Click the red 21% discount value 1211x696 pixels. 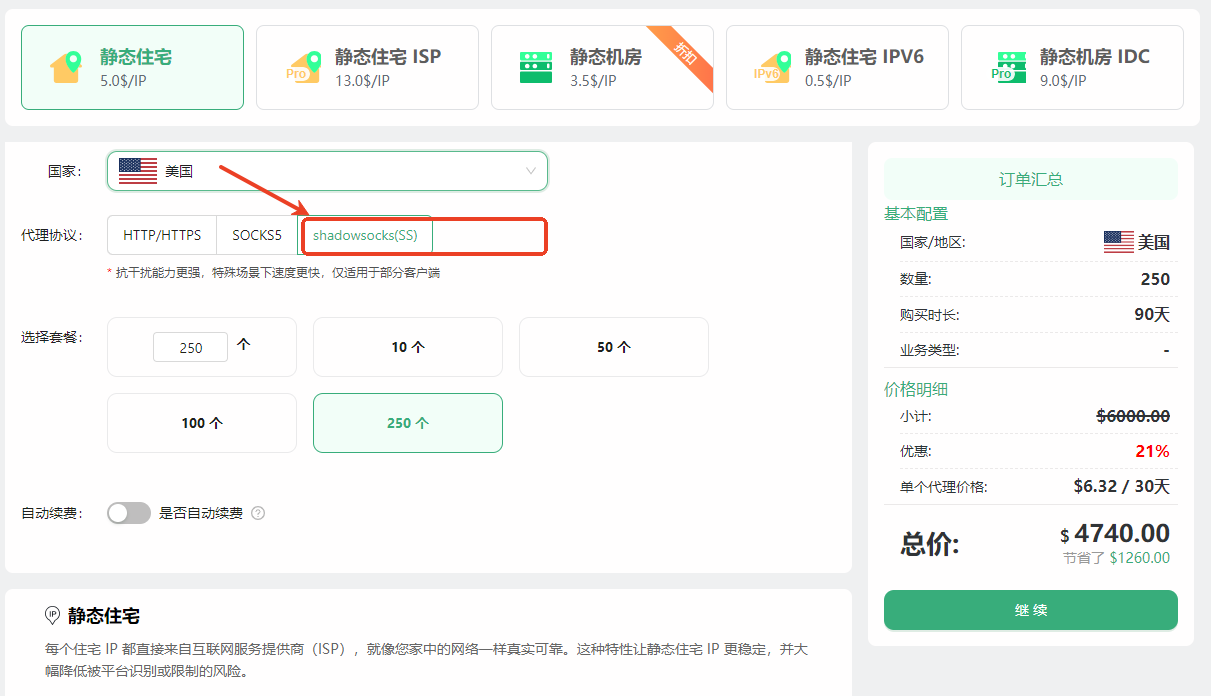click(x=1152, y=451)
